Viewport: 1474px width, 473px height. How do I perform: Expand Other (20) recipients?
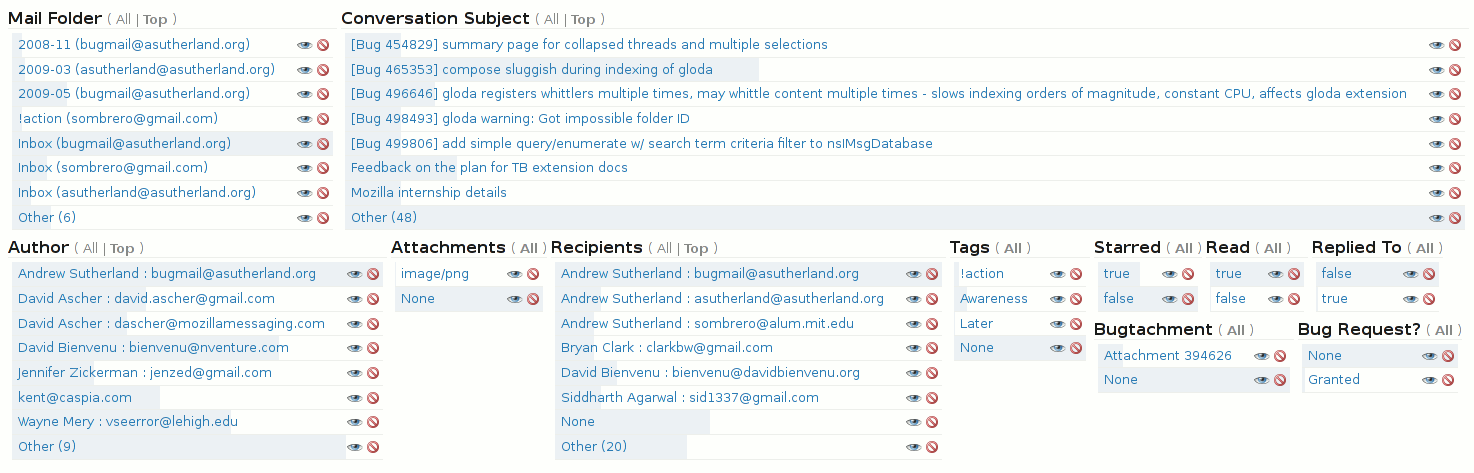594,446
